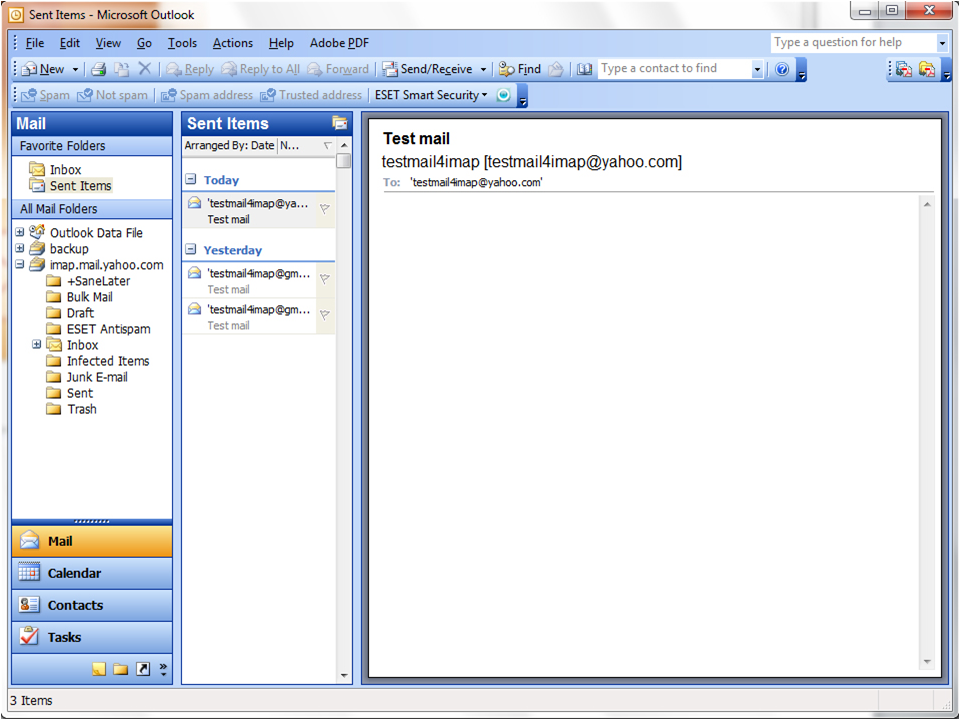960x720 pixels.
Task: Open the Address Book icon
Action: 585,69
